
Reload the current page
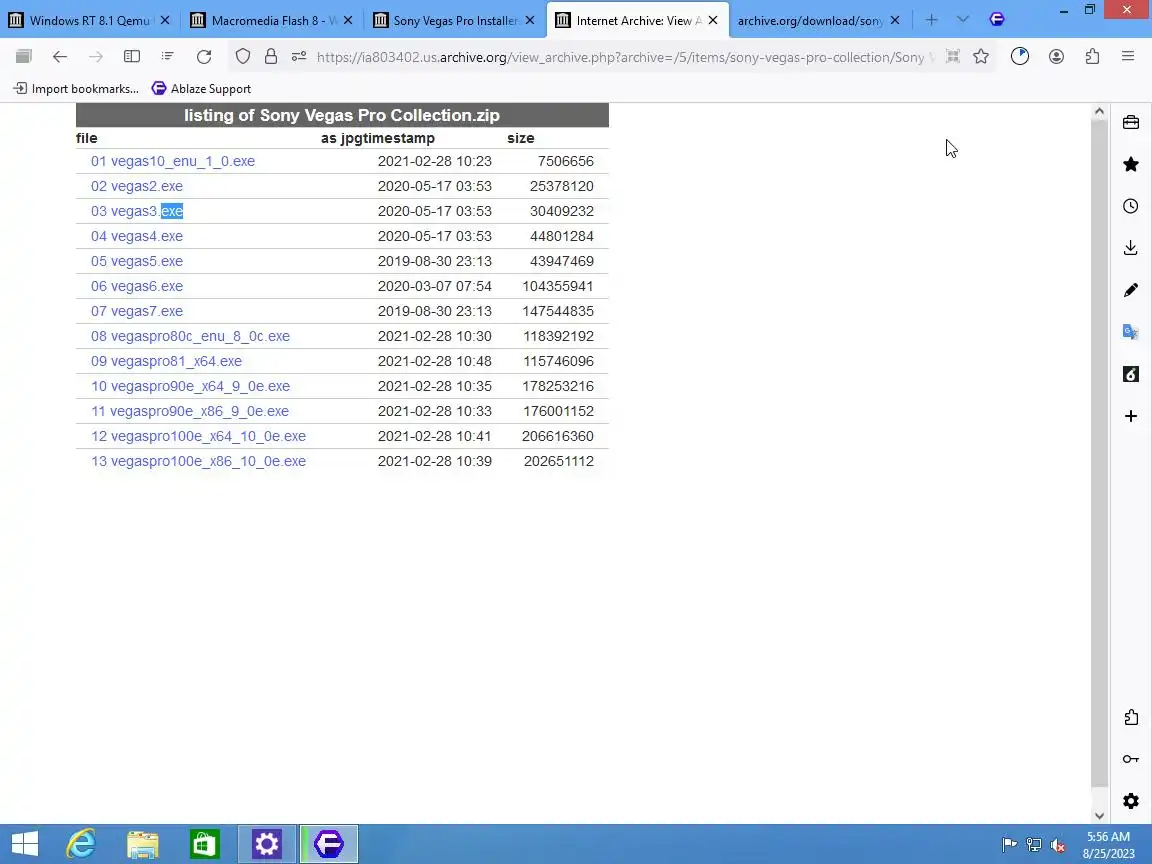click(x=204, y=57)
